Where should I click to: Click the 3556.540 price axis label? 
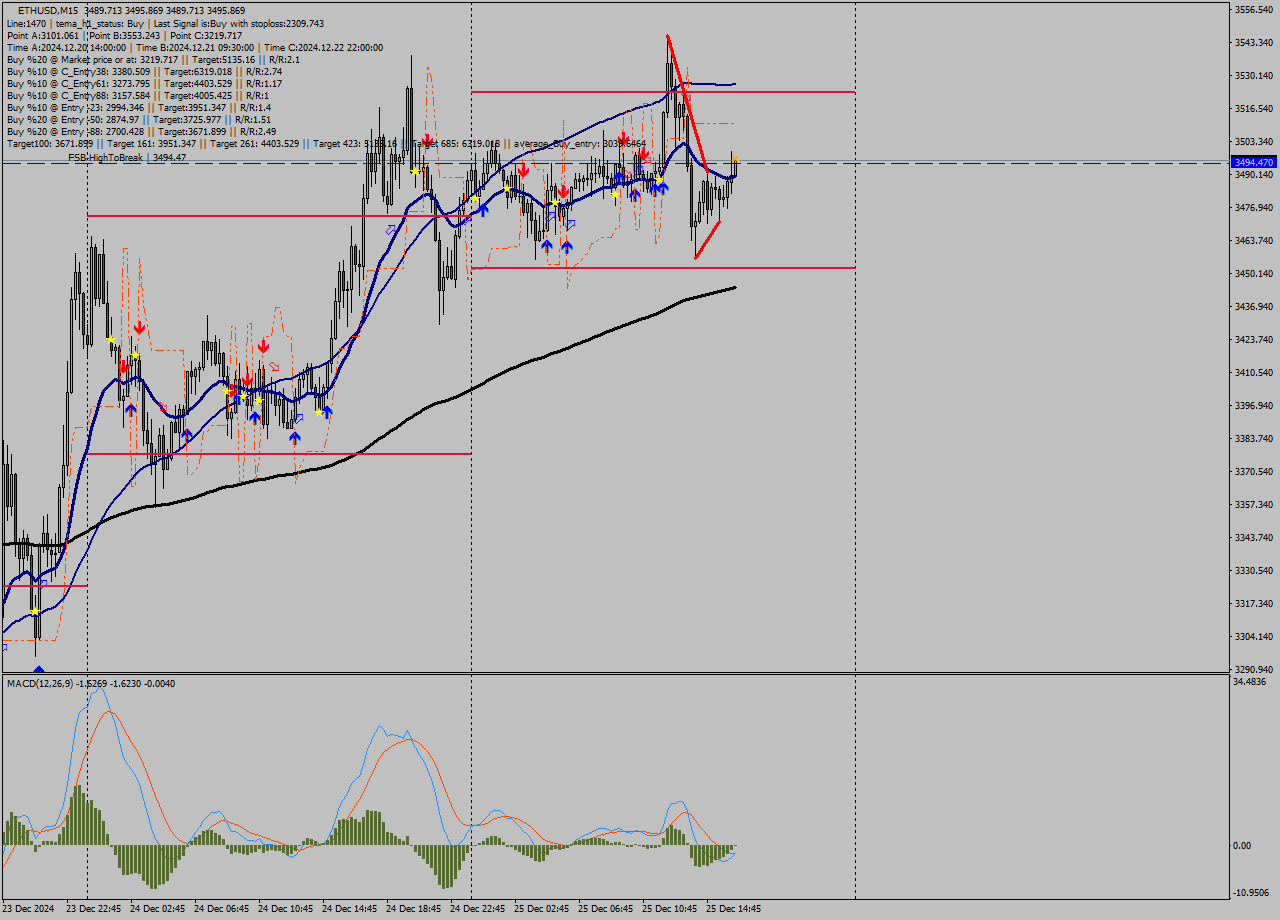1254,10
